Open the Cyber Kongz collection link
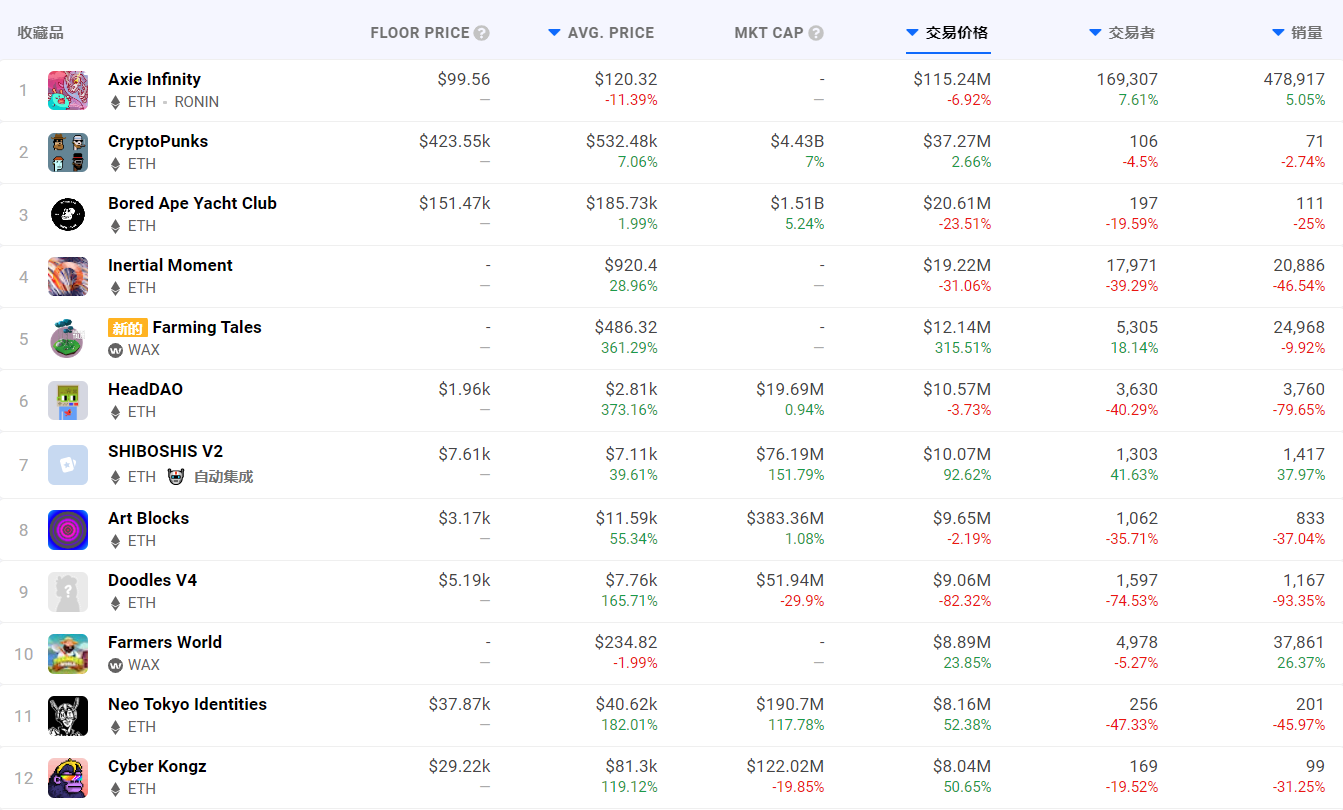This screenshot has height=810, width=1343. 157,766
